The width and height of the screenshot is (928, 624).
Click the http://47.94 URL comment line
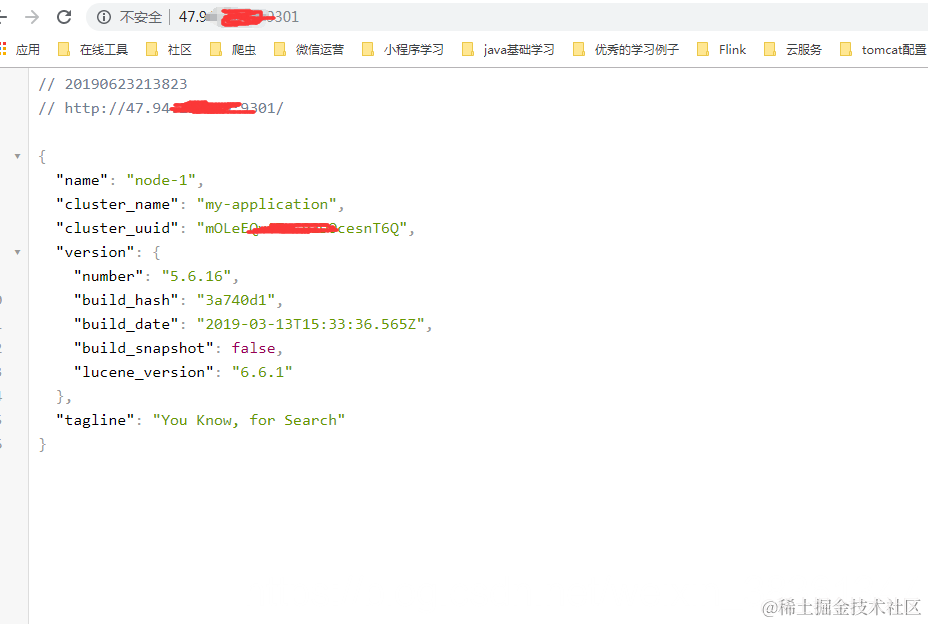161,108
